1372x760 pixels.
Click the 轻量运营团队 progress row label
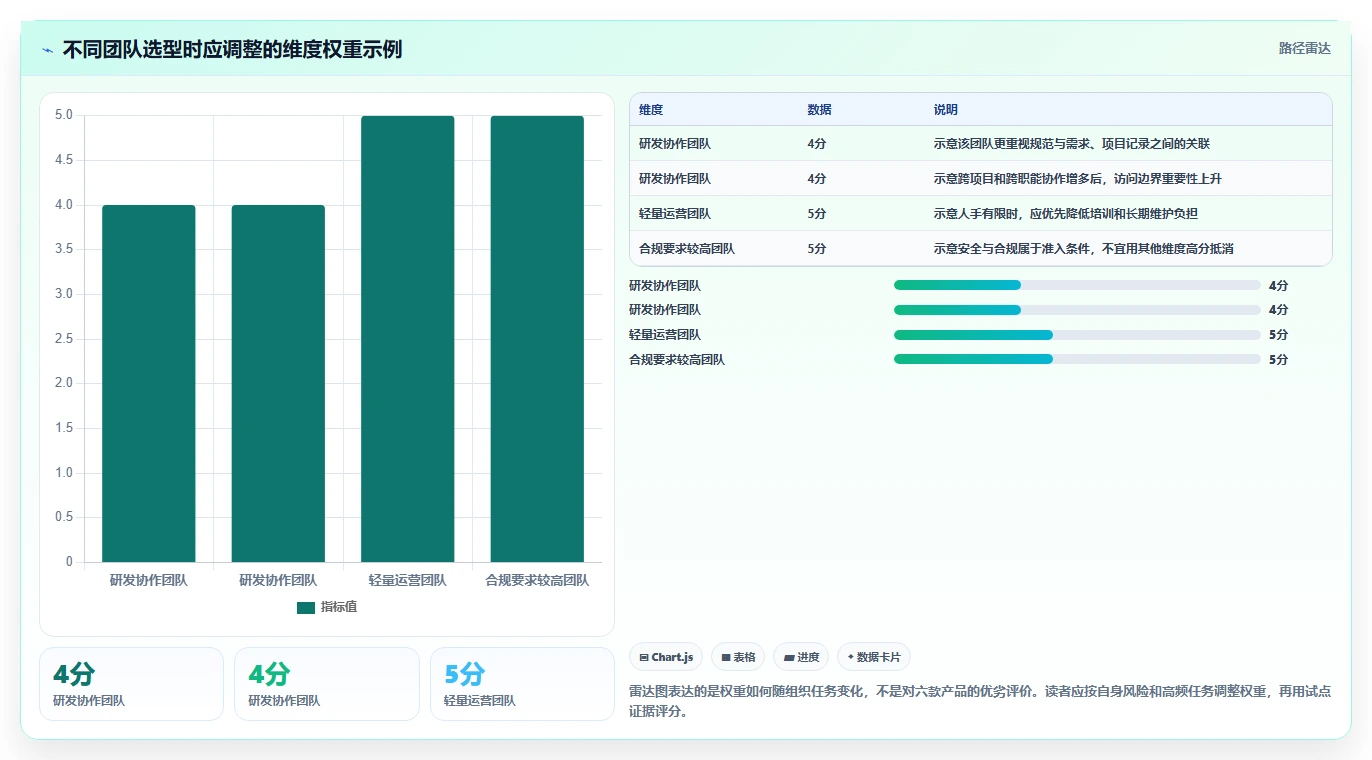[665, 335]
